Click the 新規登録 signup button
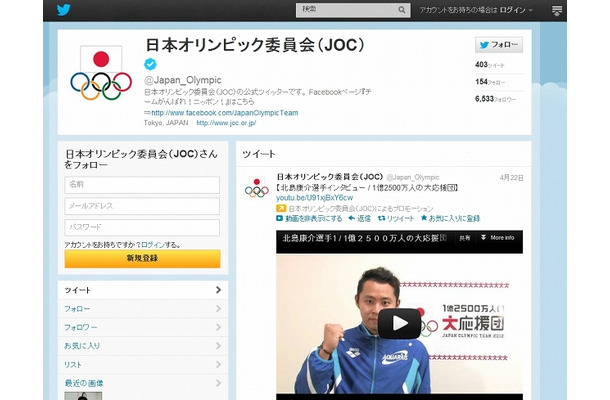The image size is (610, 400). (x=142, y=258)
